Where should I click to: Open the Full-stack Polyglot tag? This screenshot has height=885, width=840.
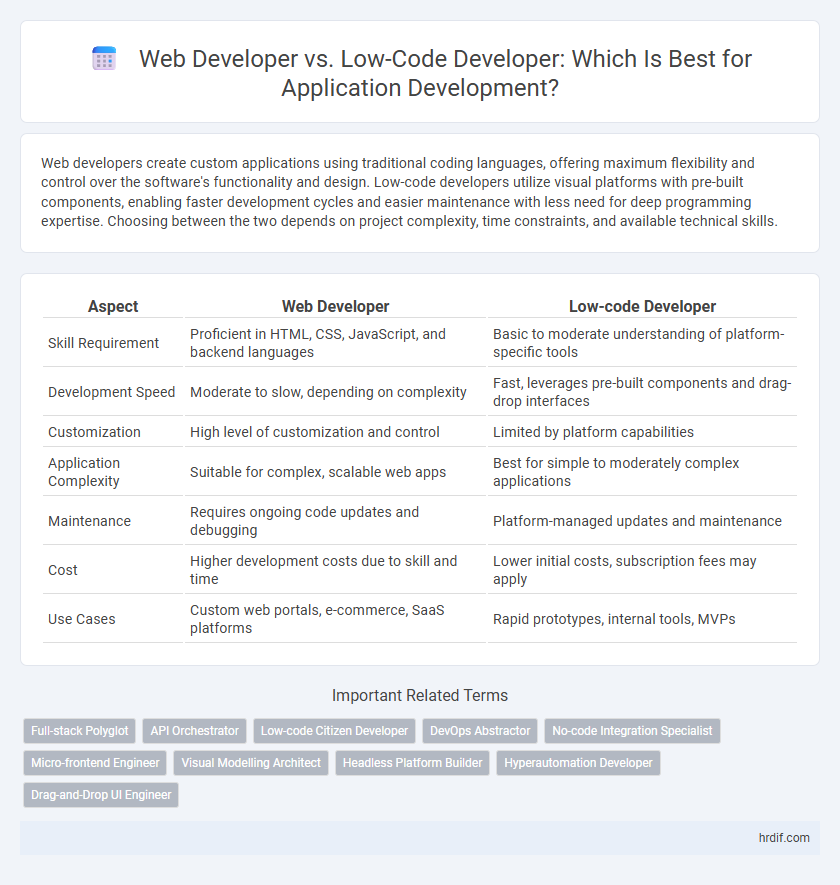point(80,730)
